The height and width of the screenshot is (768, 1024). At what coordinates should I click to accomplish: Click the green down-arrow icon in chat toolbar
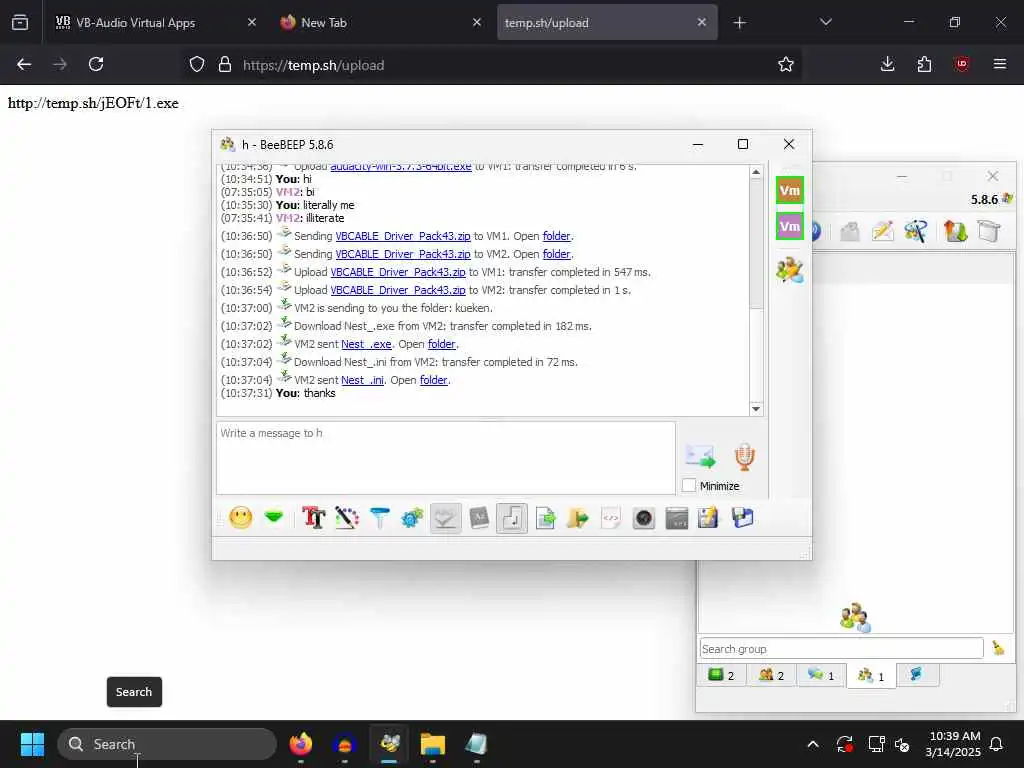pos(274,517)
